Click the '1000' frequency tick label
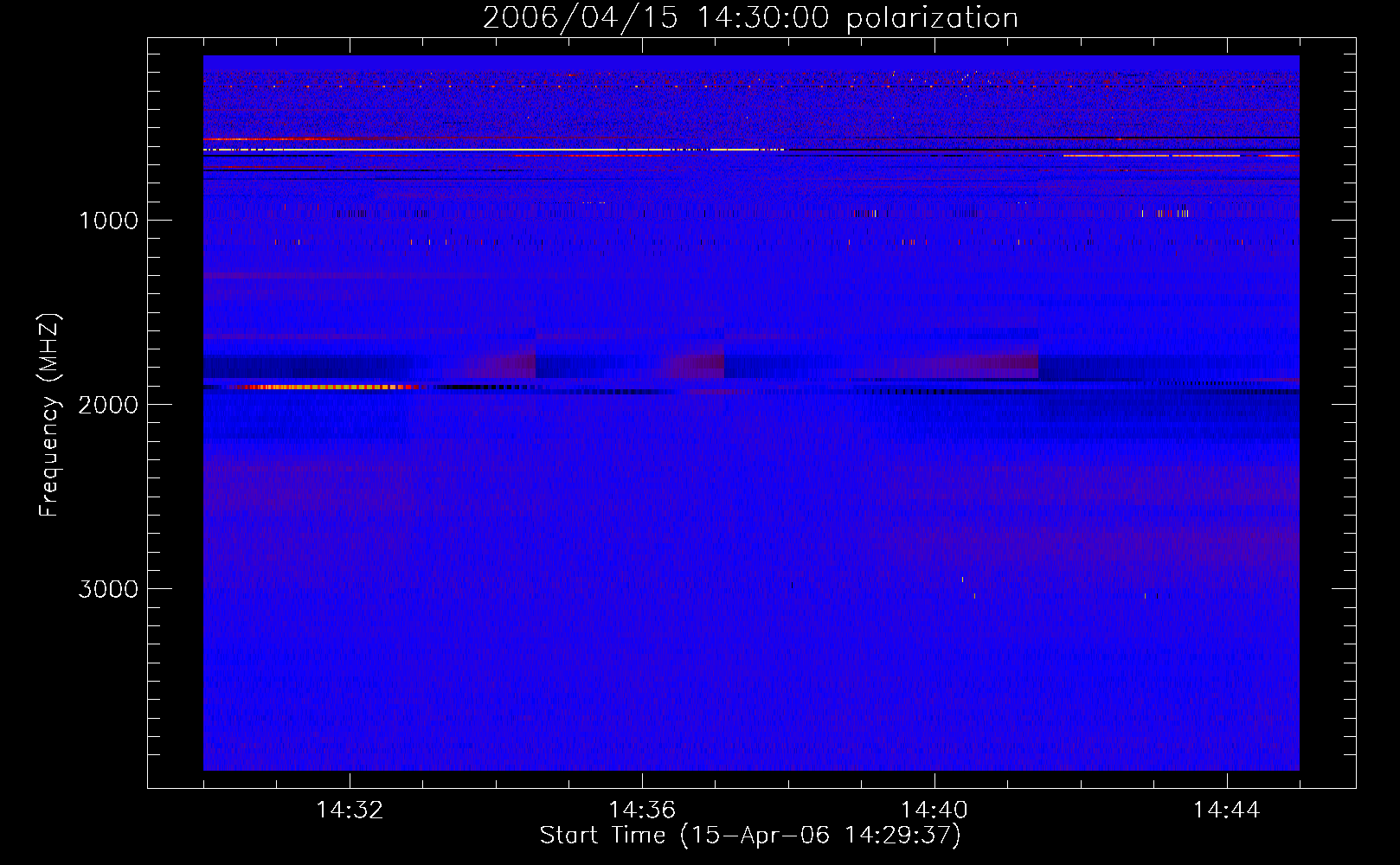This screenshot has height=865, width=1400. [x=108, y=221]
